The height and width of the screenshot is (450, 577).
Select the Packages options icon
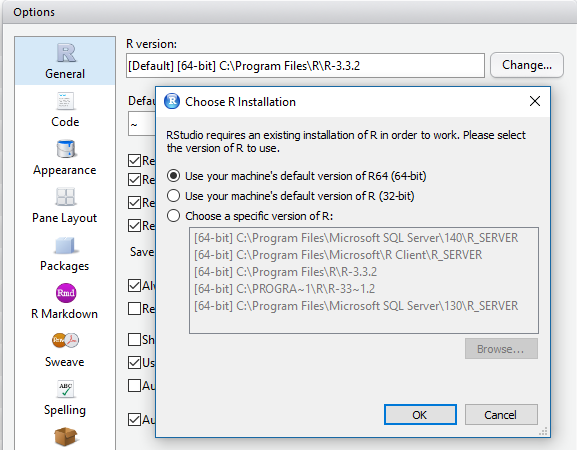[x=66, y=245]
